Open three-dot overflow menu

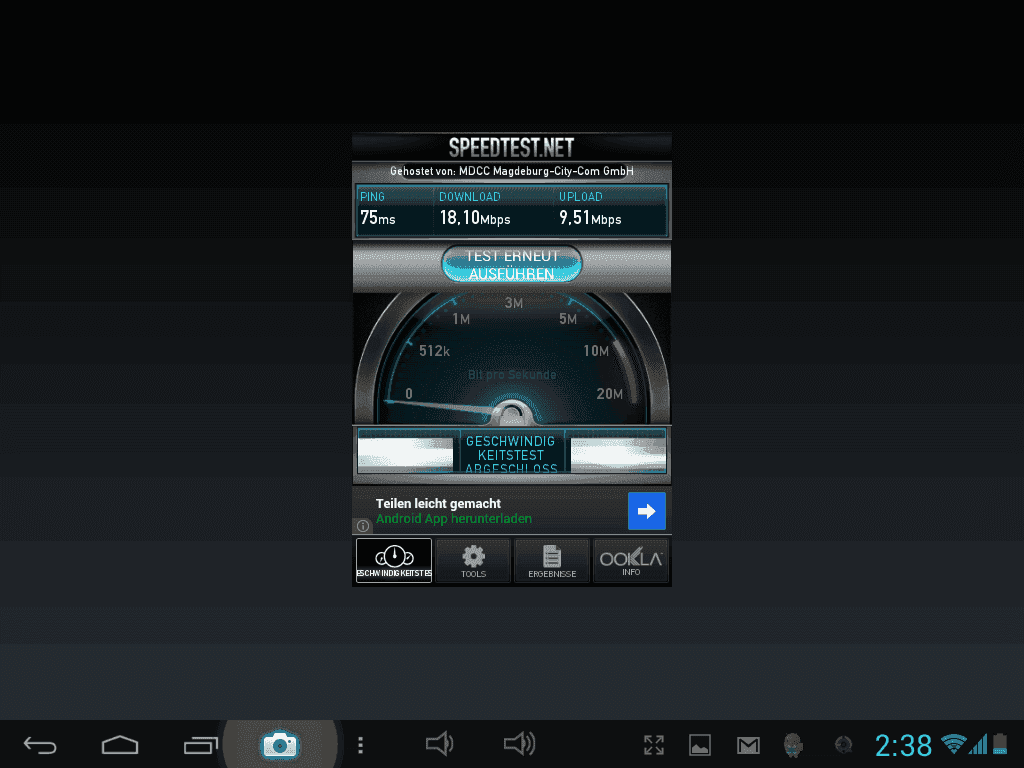360,745
